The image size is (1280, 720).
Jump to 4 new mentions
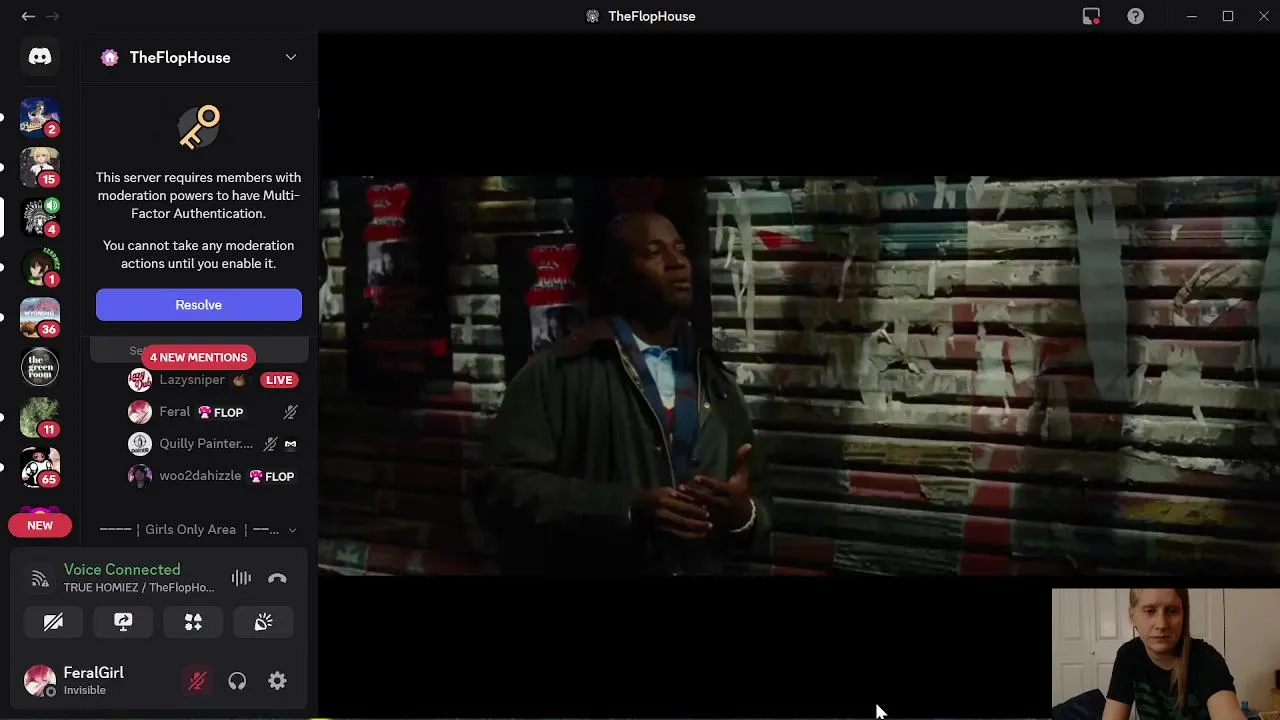[x=198, y=357]
